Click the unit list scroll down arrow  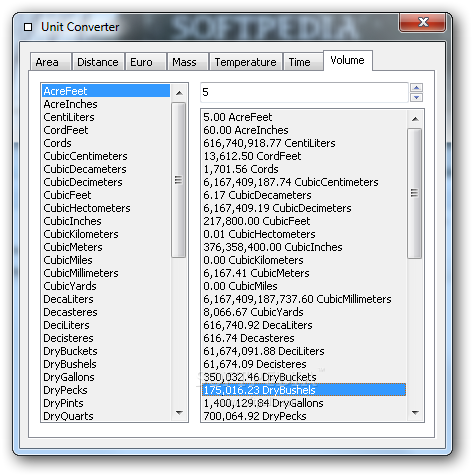[x=179, y=413]
